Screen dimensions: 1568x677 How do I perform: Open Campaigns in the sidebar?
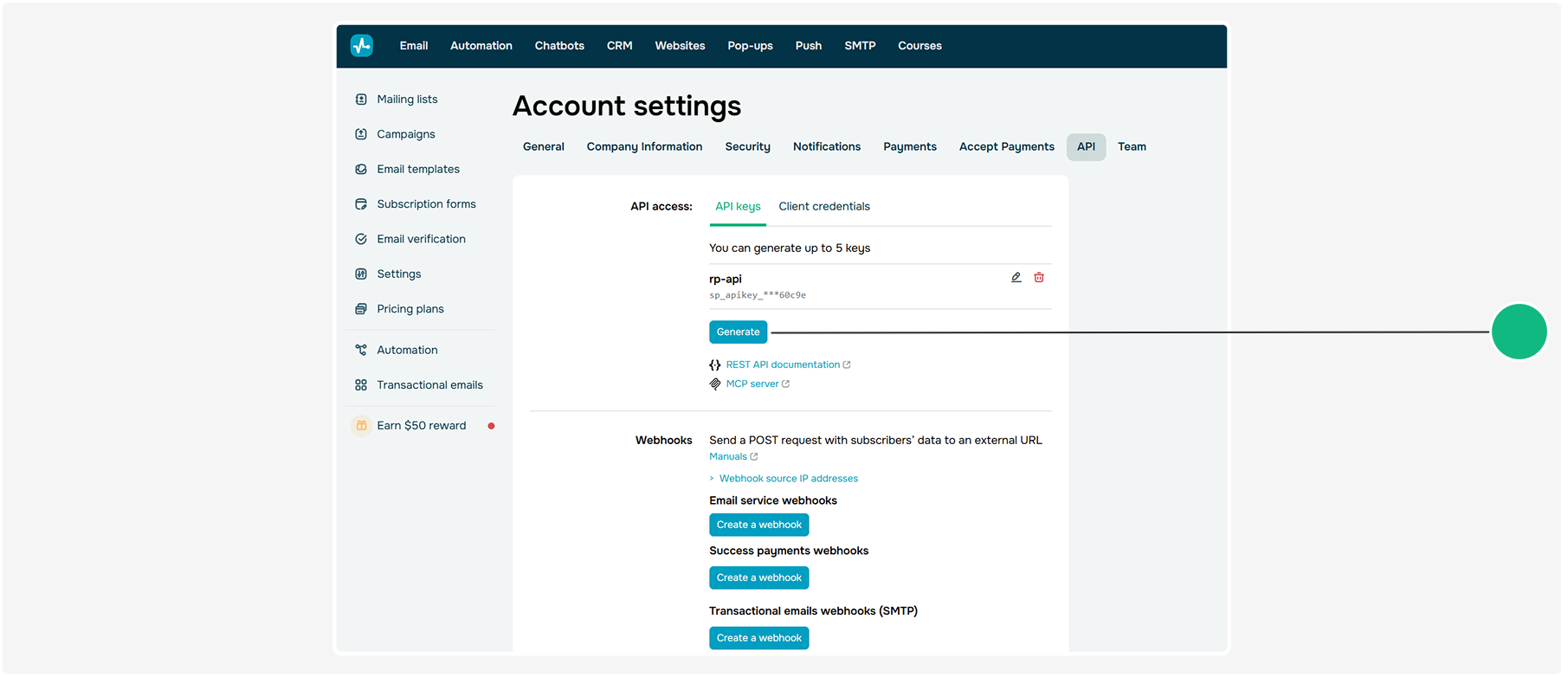(406, 134)
